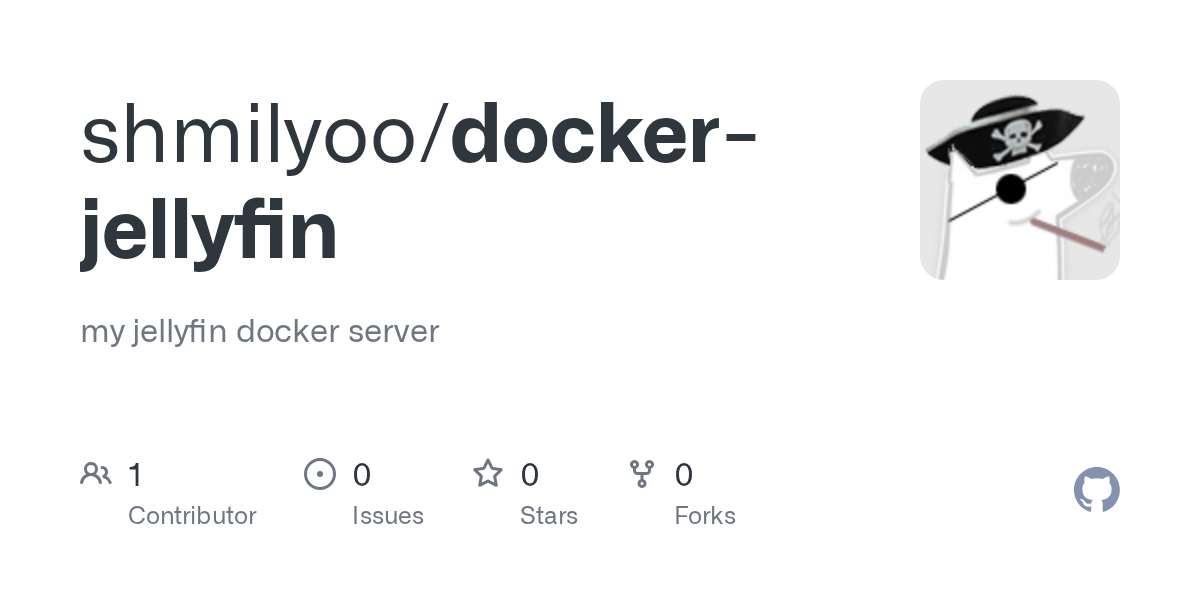
Task: Click the Forks branching icon
Action: (x=642, y=473)
